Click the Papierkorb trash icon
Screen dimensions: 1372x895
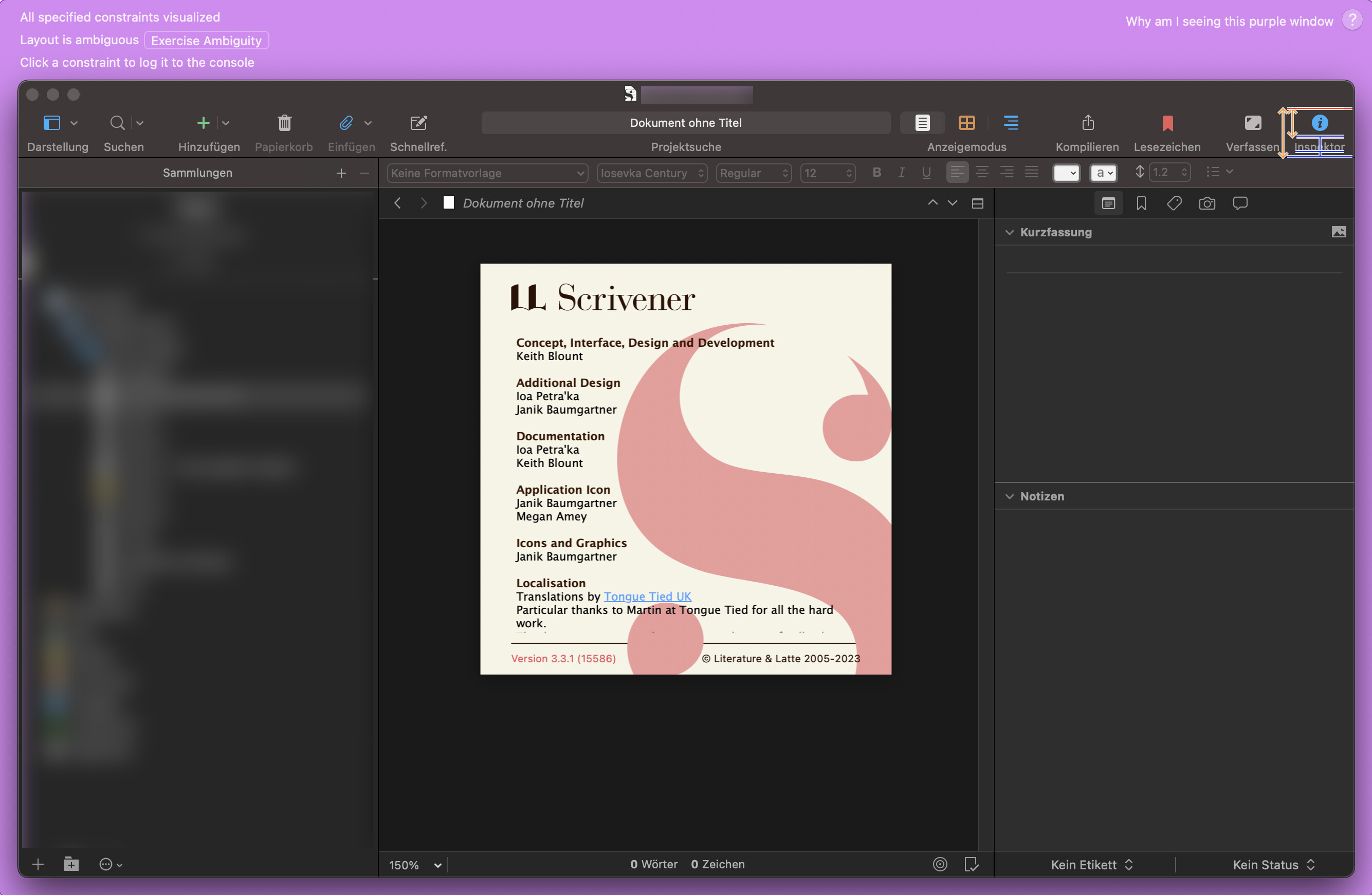pyautogui.click(x=284, y=123)
